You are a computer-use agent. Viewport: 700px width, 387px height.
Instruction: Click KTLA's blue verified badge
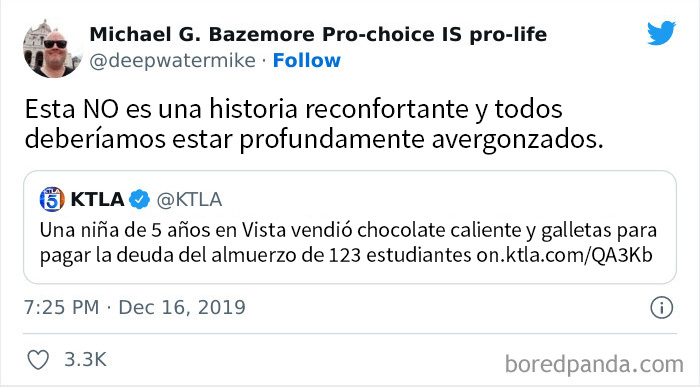(x=140, y=199)
